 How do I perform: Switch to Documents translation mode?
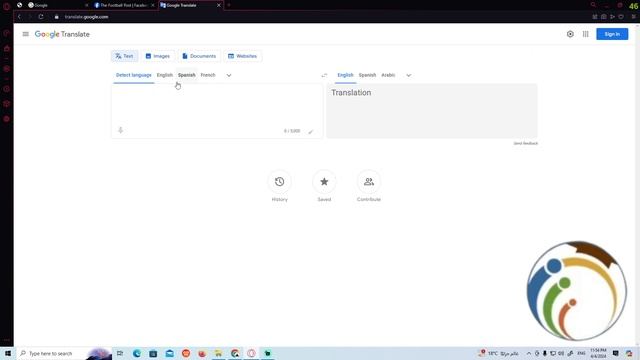click(x=199, y=56)
